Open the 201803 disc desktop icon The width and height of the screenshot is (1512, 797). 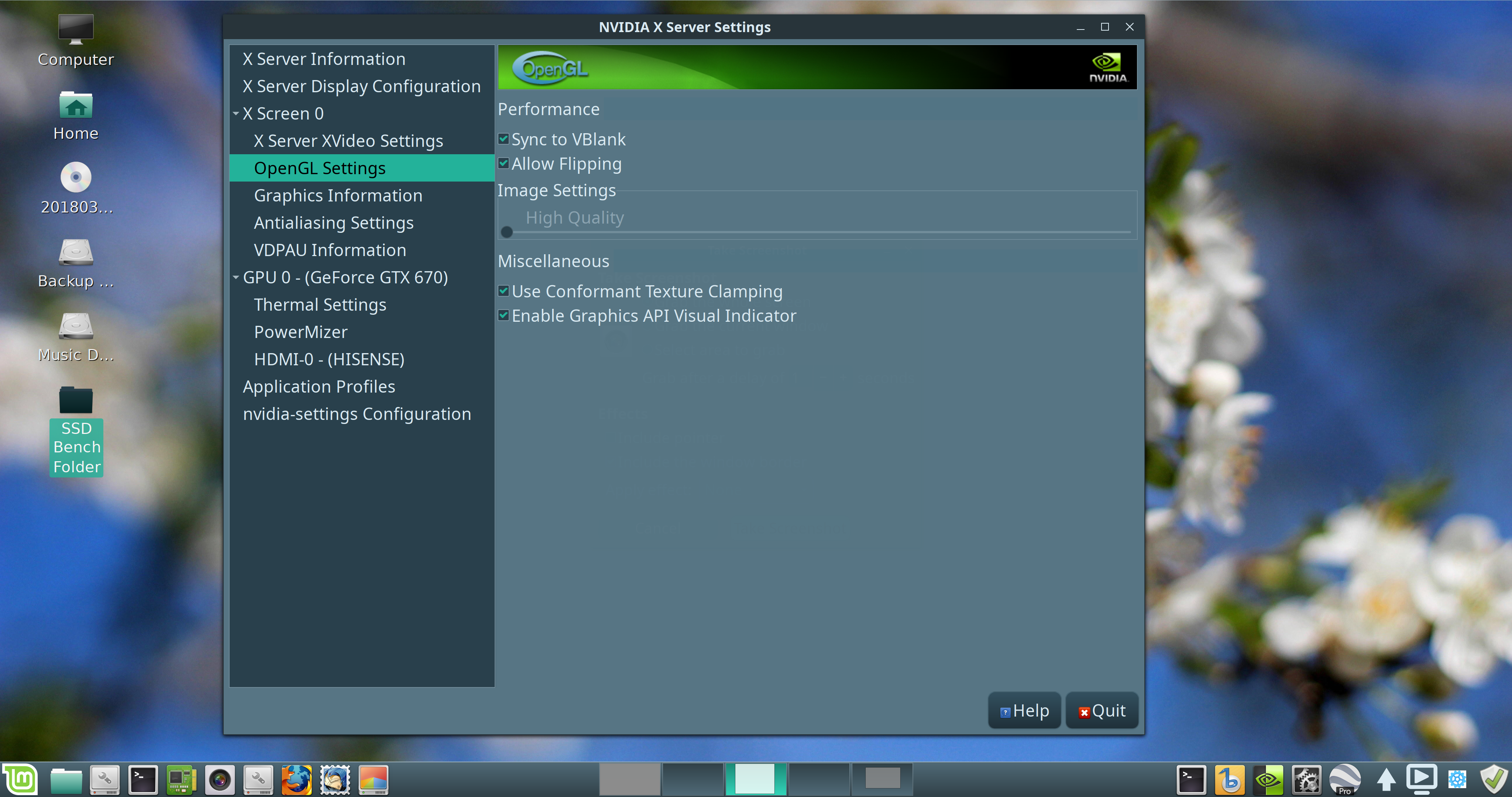coord(76,189)
